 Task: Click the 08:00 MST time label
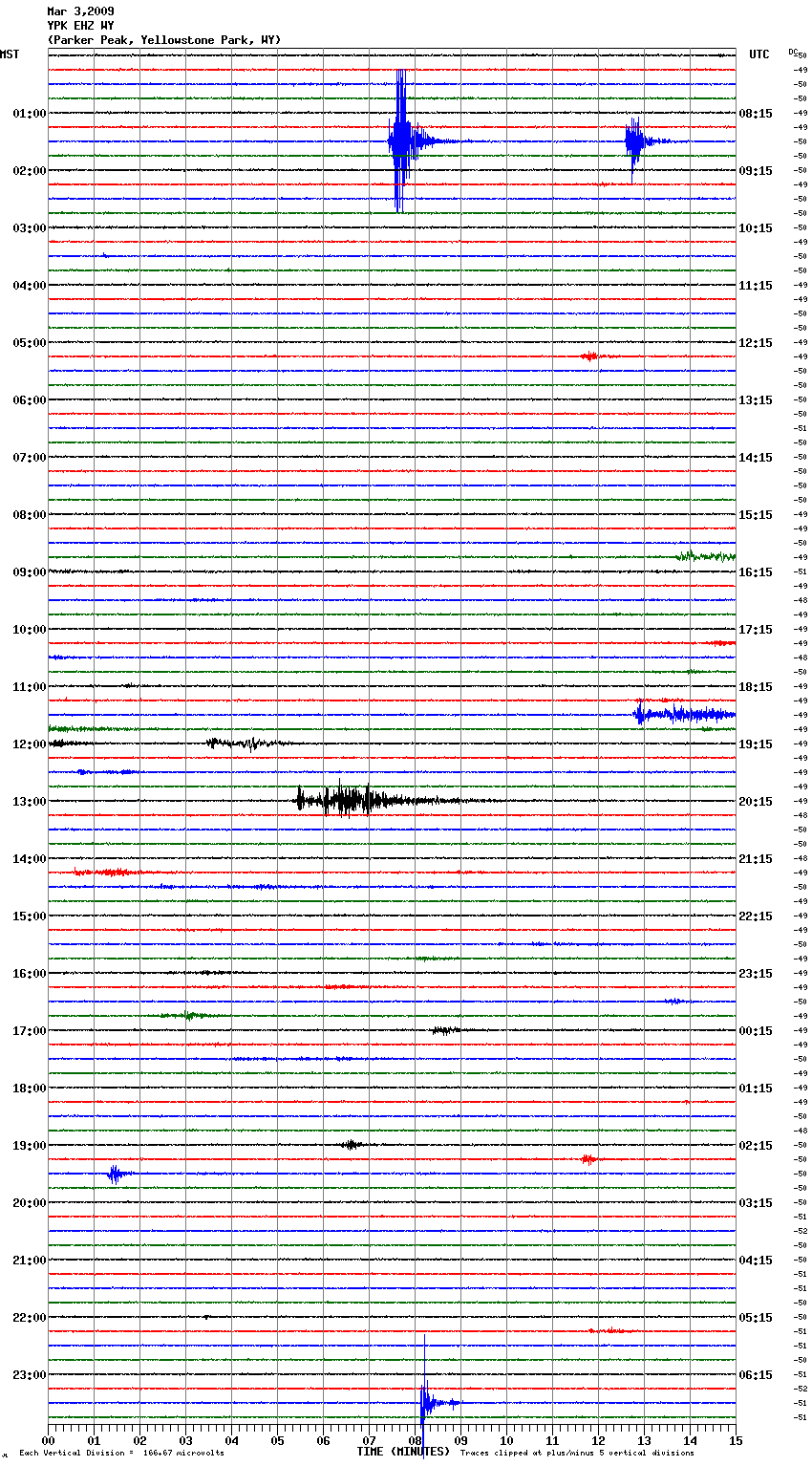coord(30,515)
